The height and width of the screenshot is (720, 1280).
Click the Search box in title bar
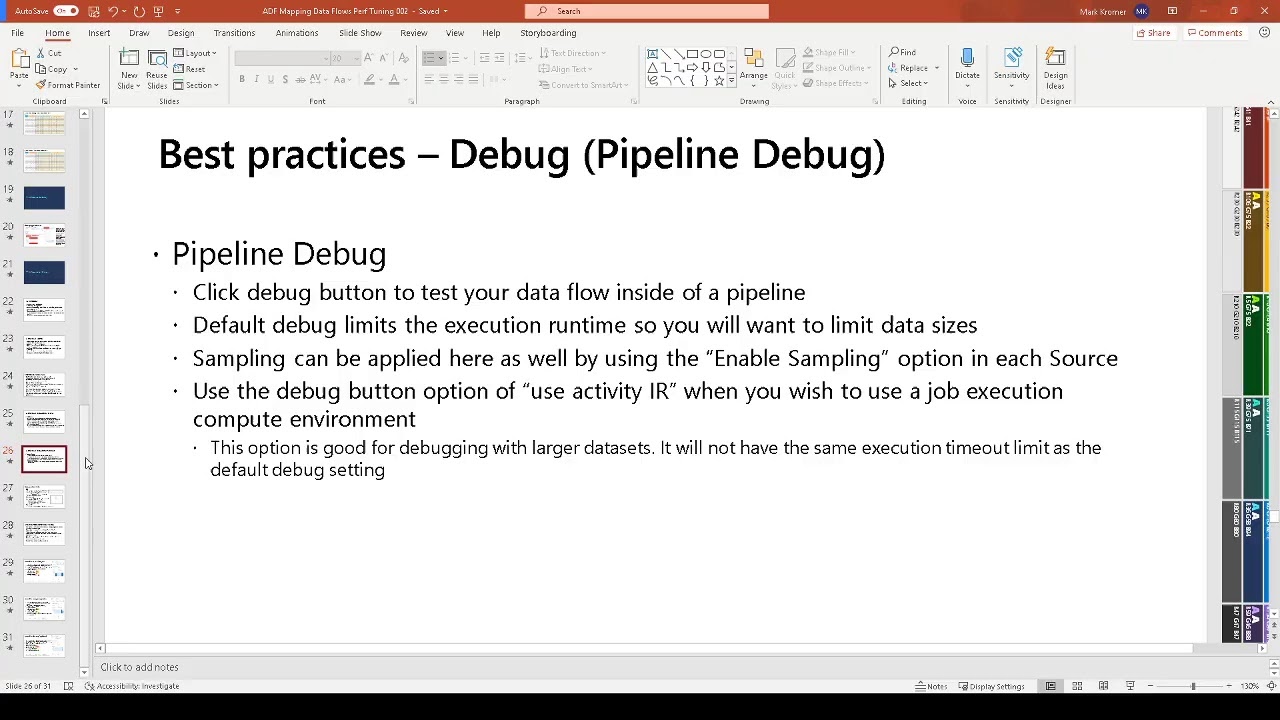pos(646,11)
